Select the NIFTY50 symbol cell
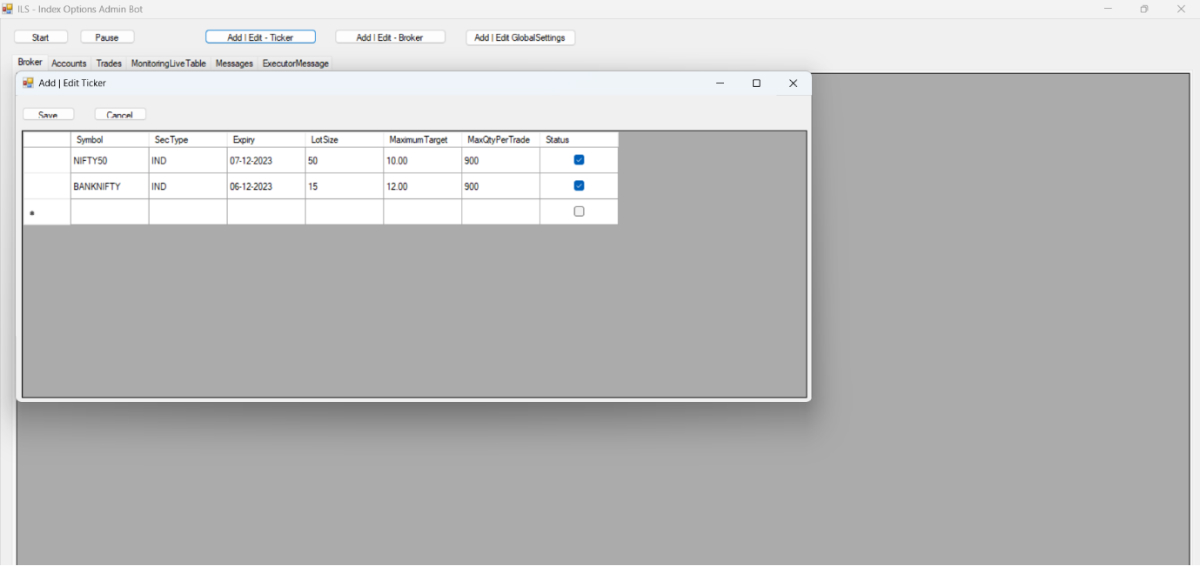The width and height of the screenshot is (1200, 566). (x=110, y=160)
